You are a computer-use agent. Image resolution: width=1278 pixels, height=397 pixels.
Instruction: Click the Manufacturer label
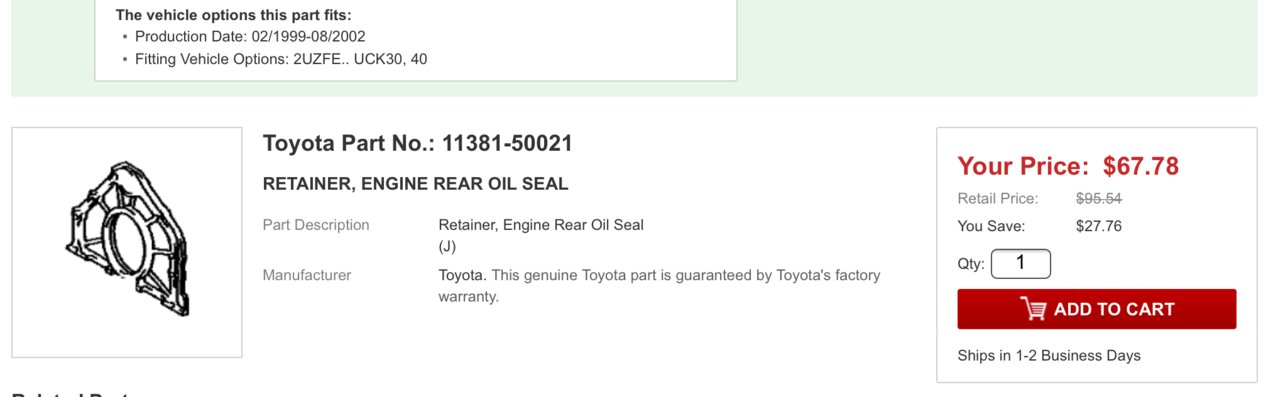(x=307, y=274)
